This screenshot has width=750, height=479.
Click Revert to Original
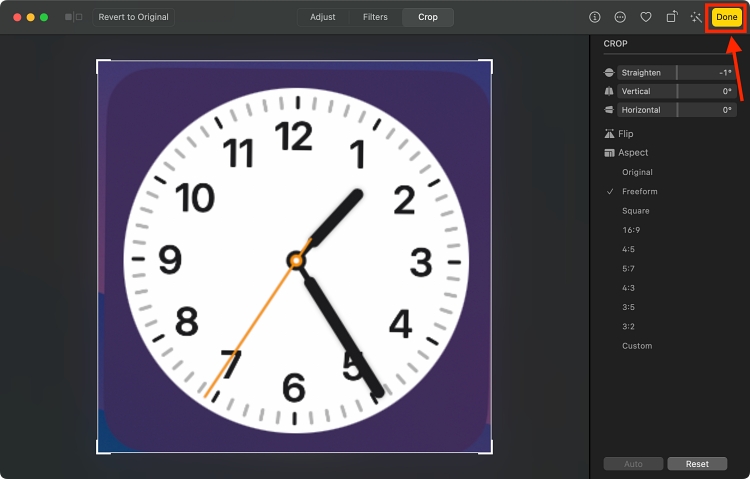click(133, 17)
